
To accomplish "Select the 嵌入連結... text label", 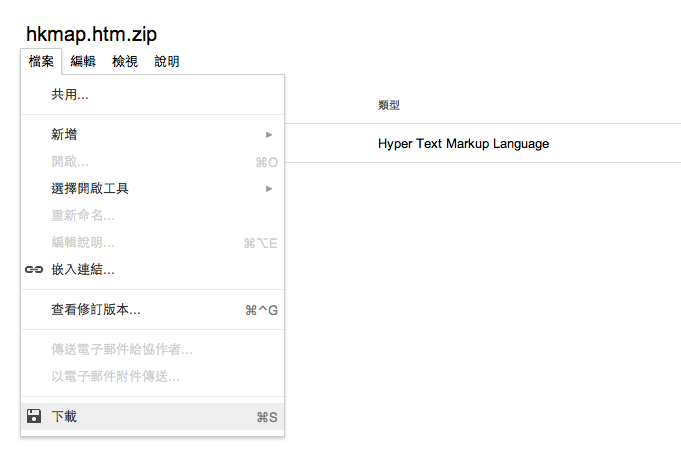I will pos(83,270).
